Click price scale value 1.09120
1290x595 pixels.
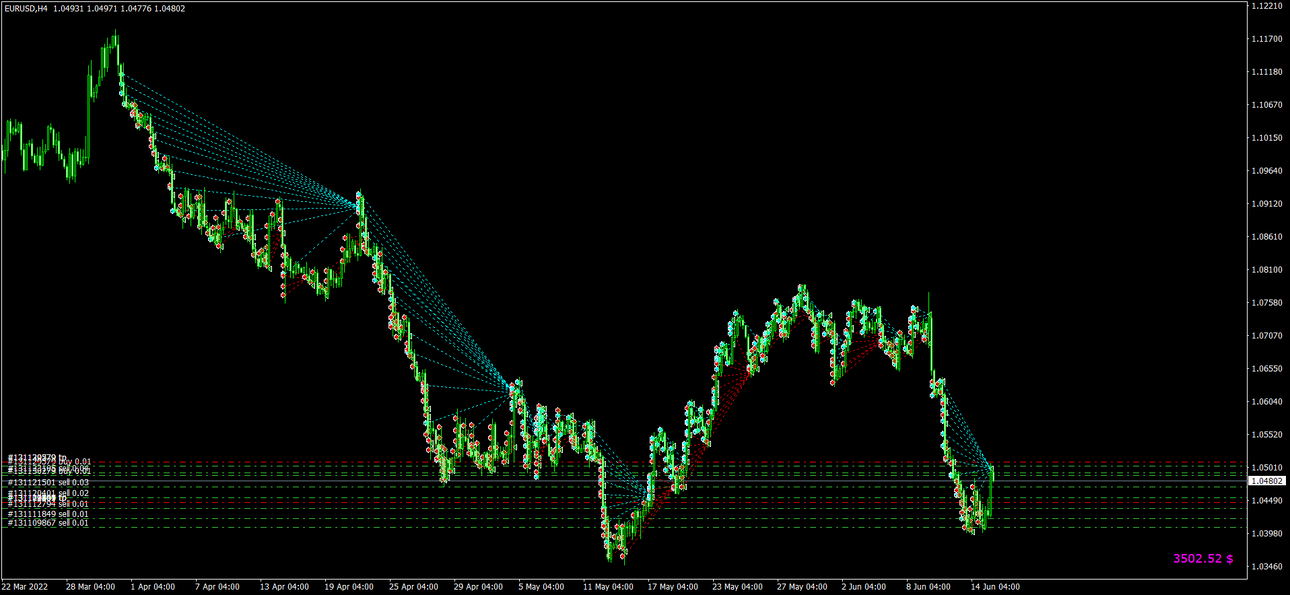click(x=1267, y=203)
